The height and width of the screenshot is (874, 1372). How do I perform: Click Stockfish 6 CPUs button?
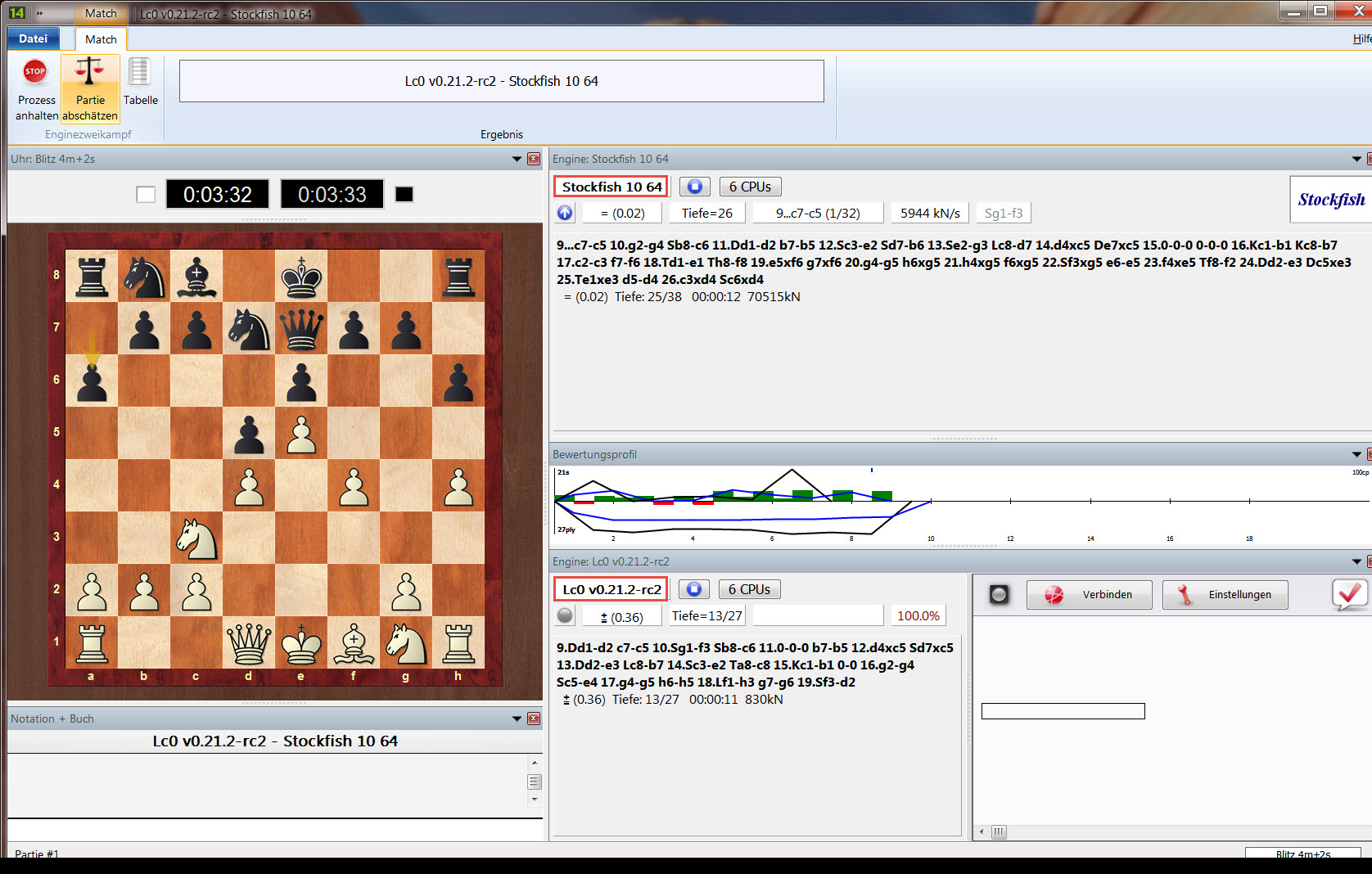point(750,187)
